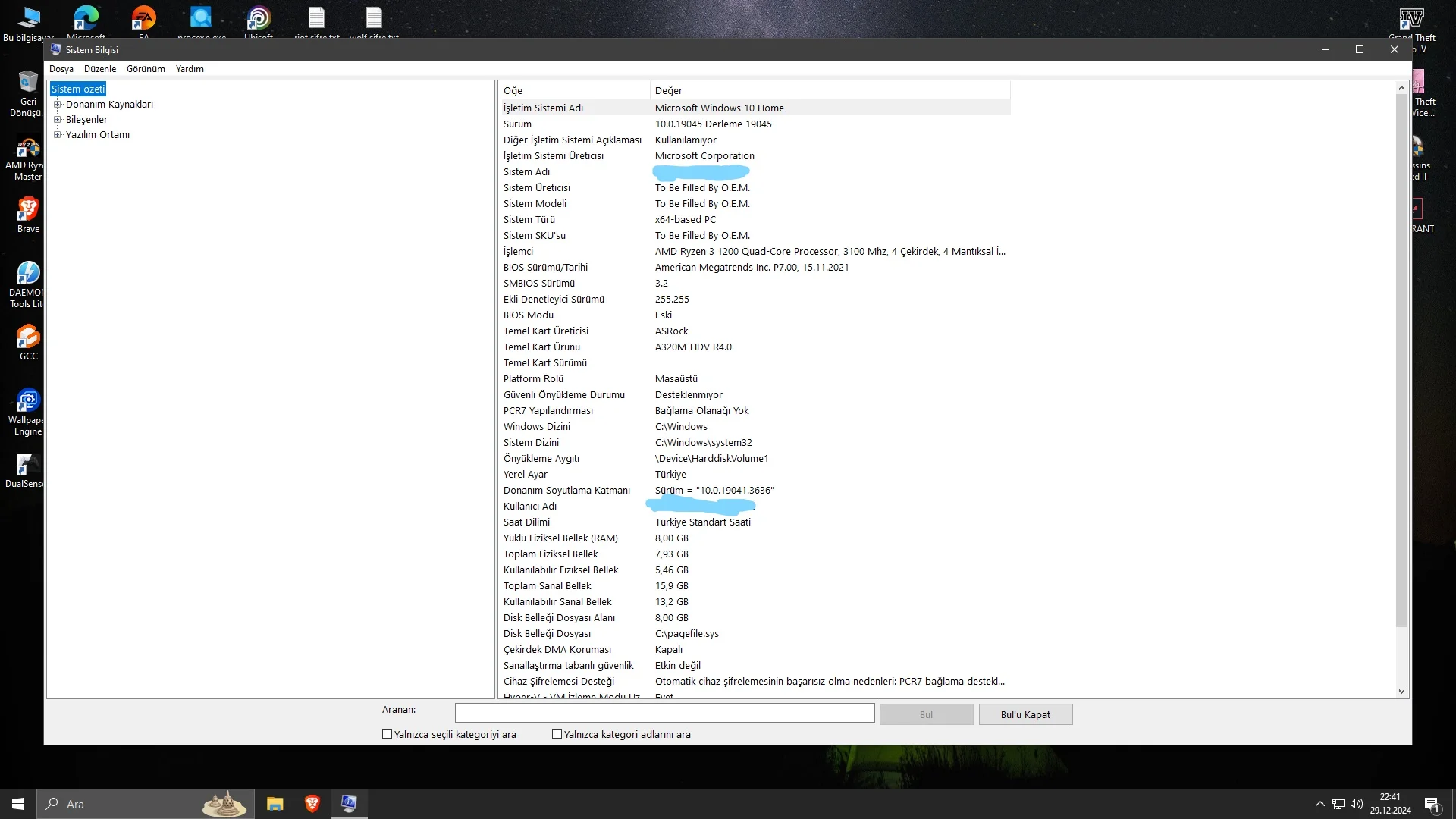The image size is (1456, 819).
Task: Click the details list scroll-down arrow
Action: 1401,692
